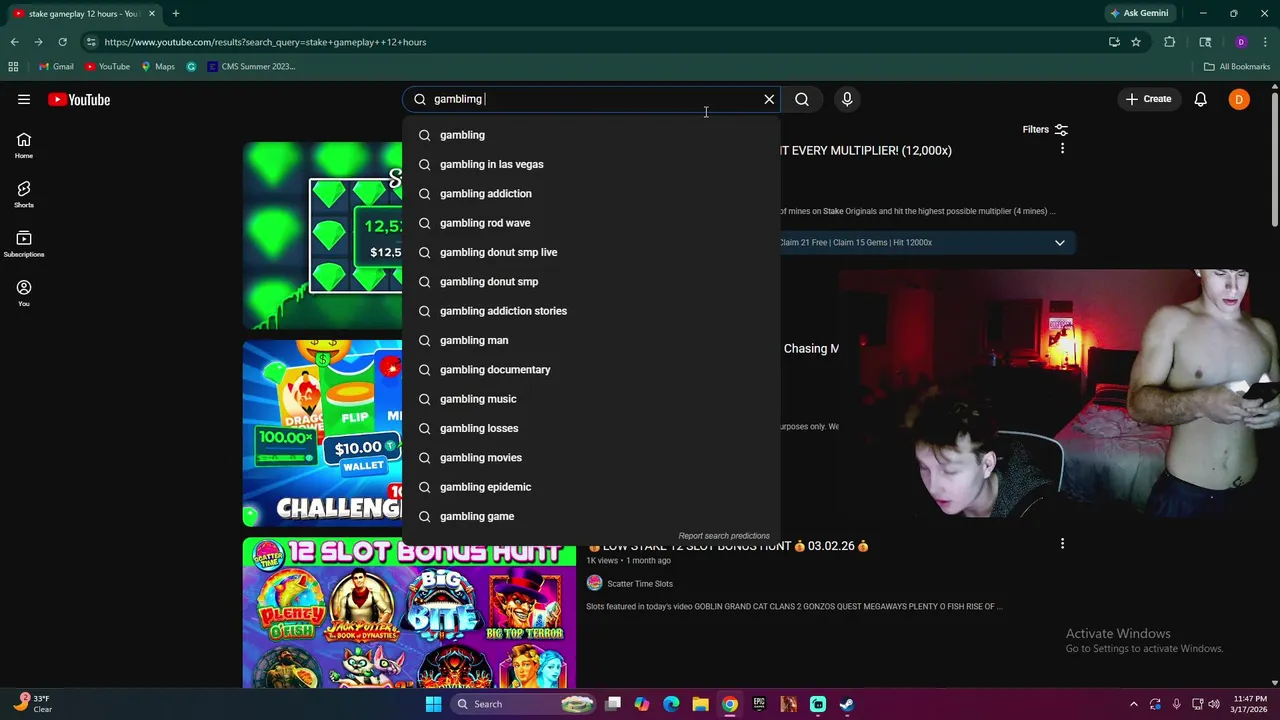Open CMS Summer 2023 bookmark
This screenshot has height=720, width=1280.
pos(251,66)
